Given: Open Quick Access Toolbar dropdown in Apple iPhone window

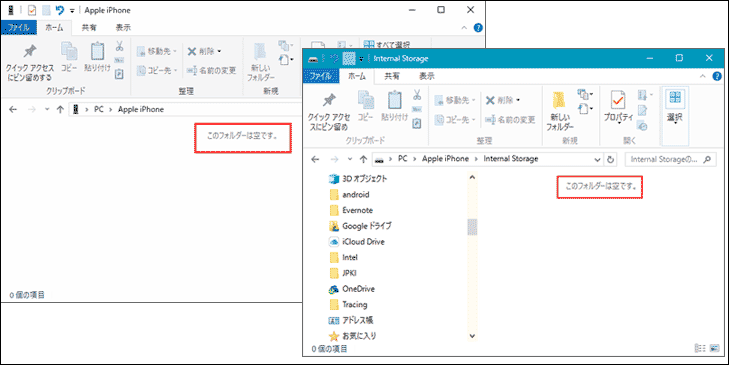Looking at the screenshot, I should click(x=73, y=10).
